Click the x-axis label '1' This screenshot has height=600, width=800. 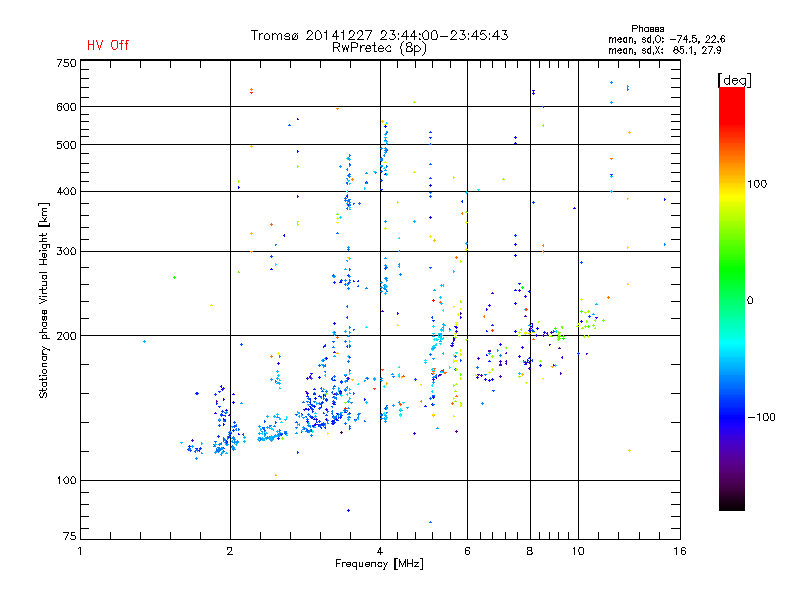[80, 551]
